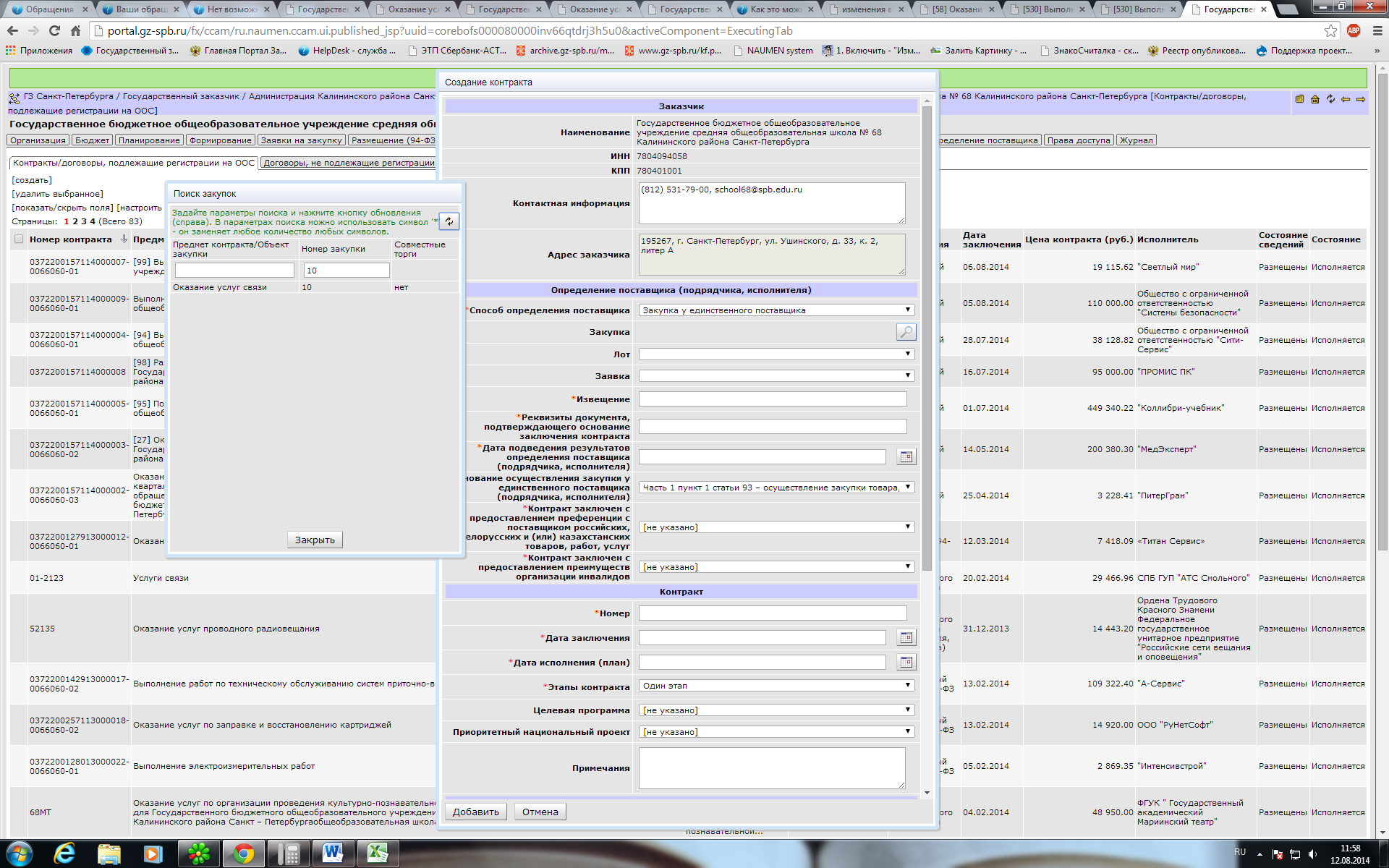The width and height of the screenshot is (1389, 868).
Task: Run purchase search with refresh icon
Action: tap(449, 221)
